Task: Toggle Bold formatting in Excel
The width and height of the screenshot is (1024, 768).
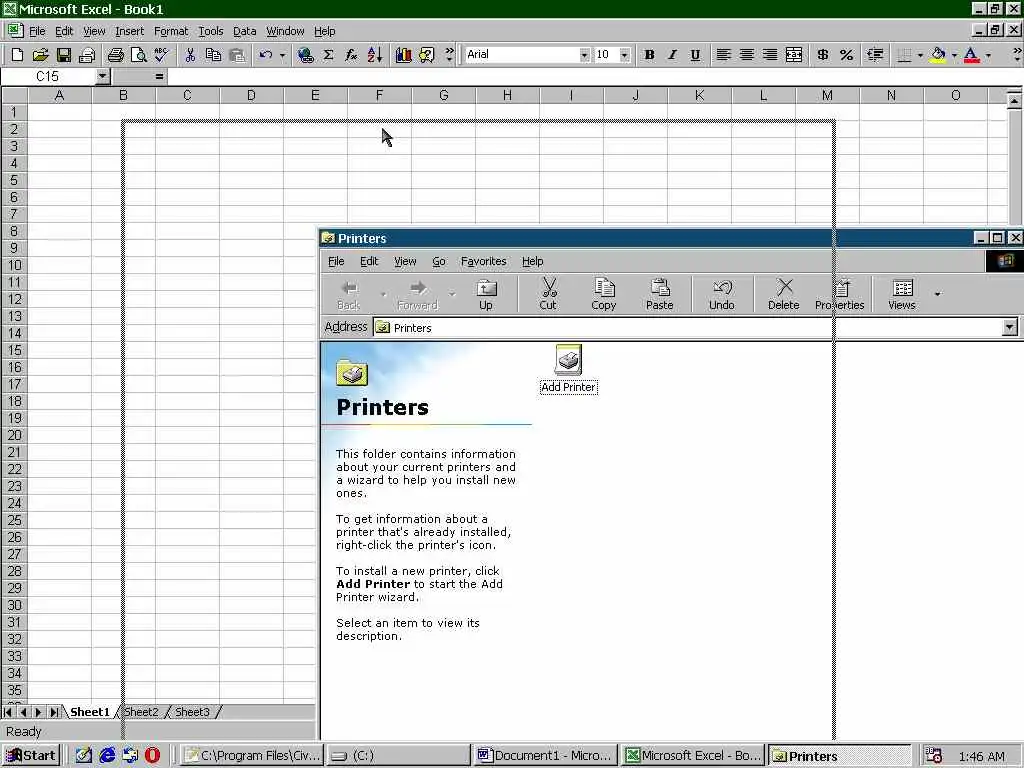Action: pos(649,55)
